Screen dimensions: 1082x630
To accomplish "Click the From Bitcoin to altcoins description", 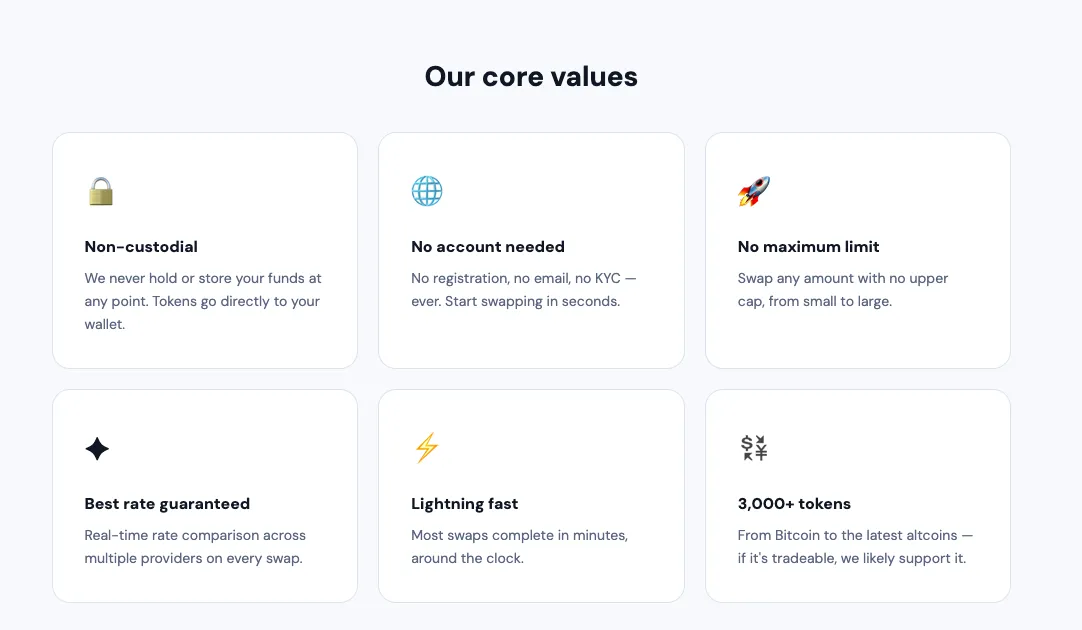I will pos(855,547).
